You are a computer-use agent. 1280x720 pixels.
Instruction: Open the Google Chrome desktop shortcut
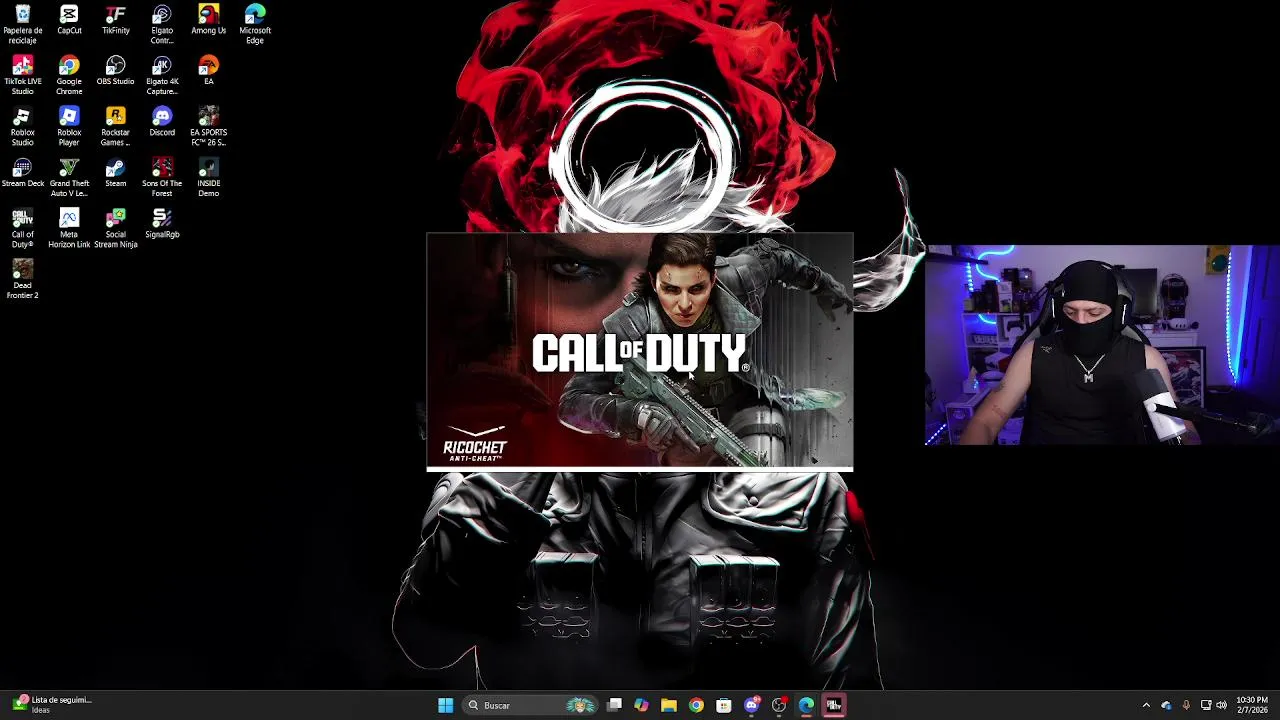(x=69, y=76)
